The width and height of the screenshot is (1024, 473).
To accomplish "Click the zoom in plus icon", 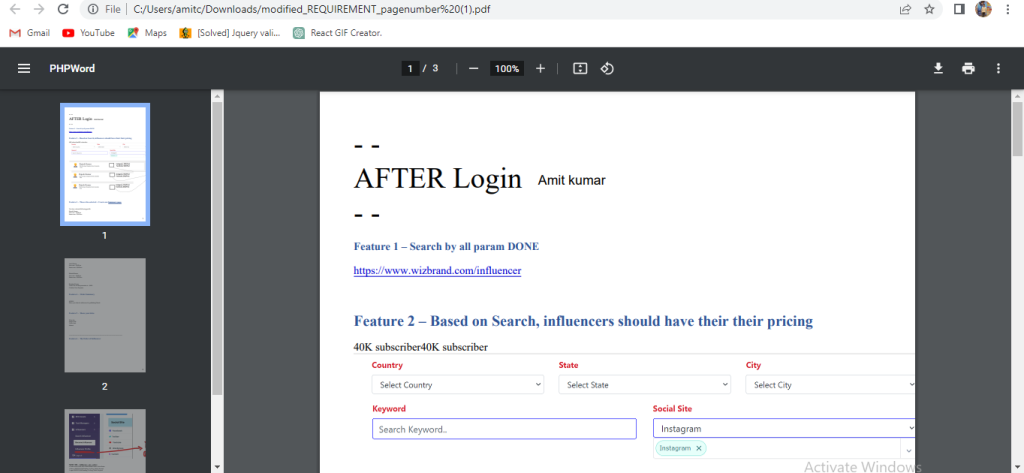I will click(540, 69).
